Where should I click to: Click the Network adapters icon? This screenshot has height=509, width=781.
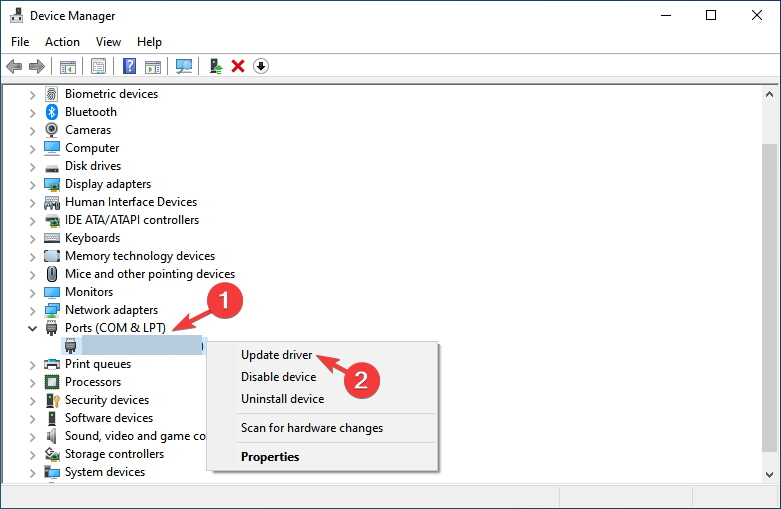point(52,310)
